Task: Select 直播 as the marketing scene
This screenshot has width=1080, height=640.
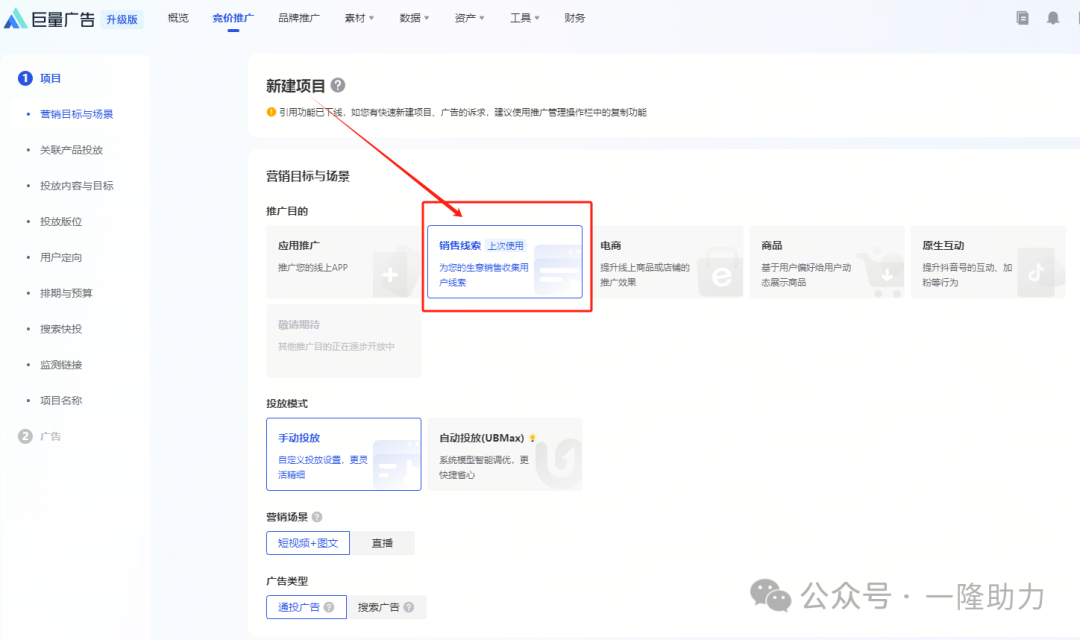Action: (x=383, y=543)
